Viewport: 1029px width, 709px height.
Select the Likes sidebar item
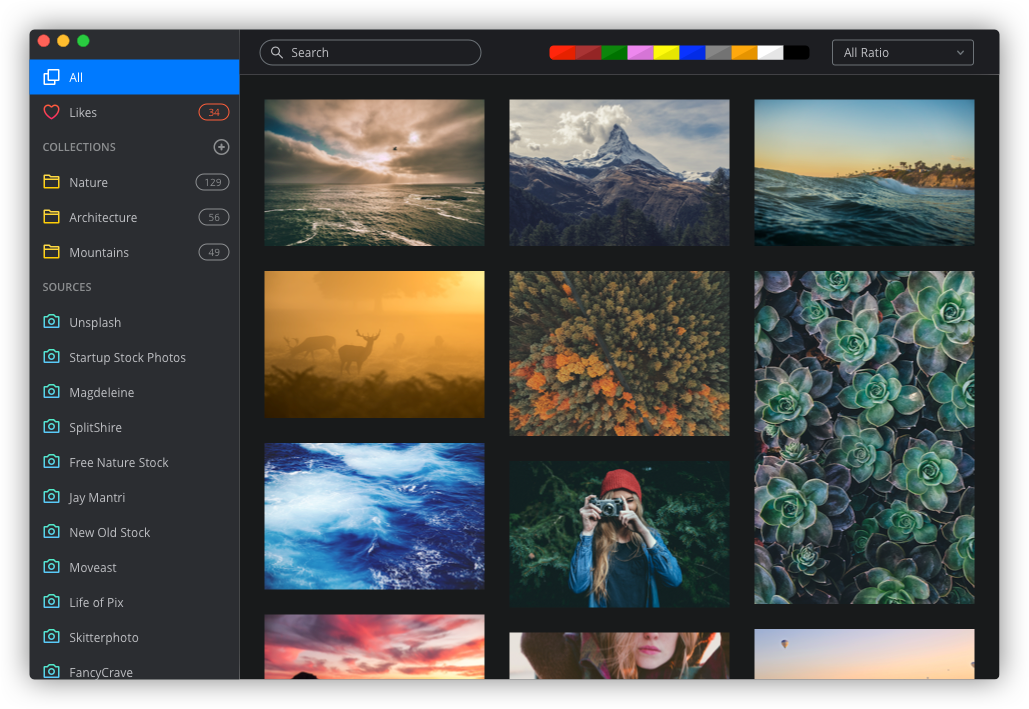click(83, 112)
